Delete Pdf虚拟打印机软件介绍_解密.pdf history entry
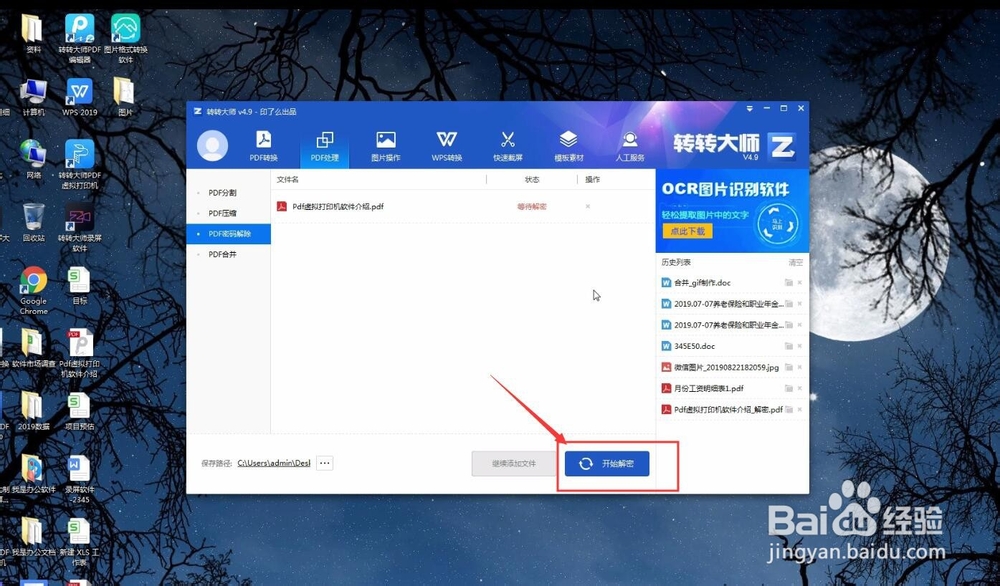Viewport: 1000px width, 586px height. [x=800, y=409]
